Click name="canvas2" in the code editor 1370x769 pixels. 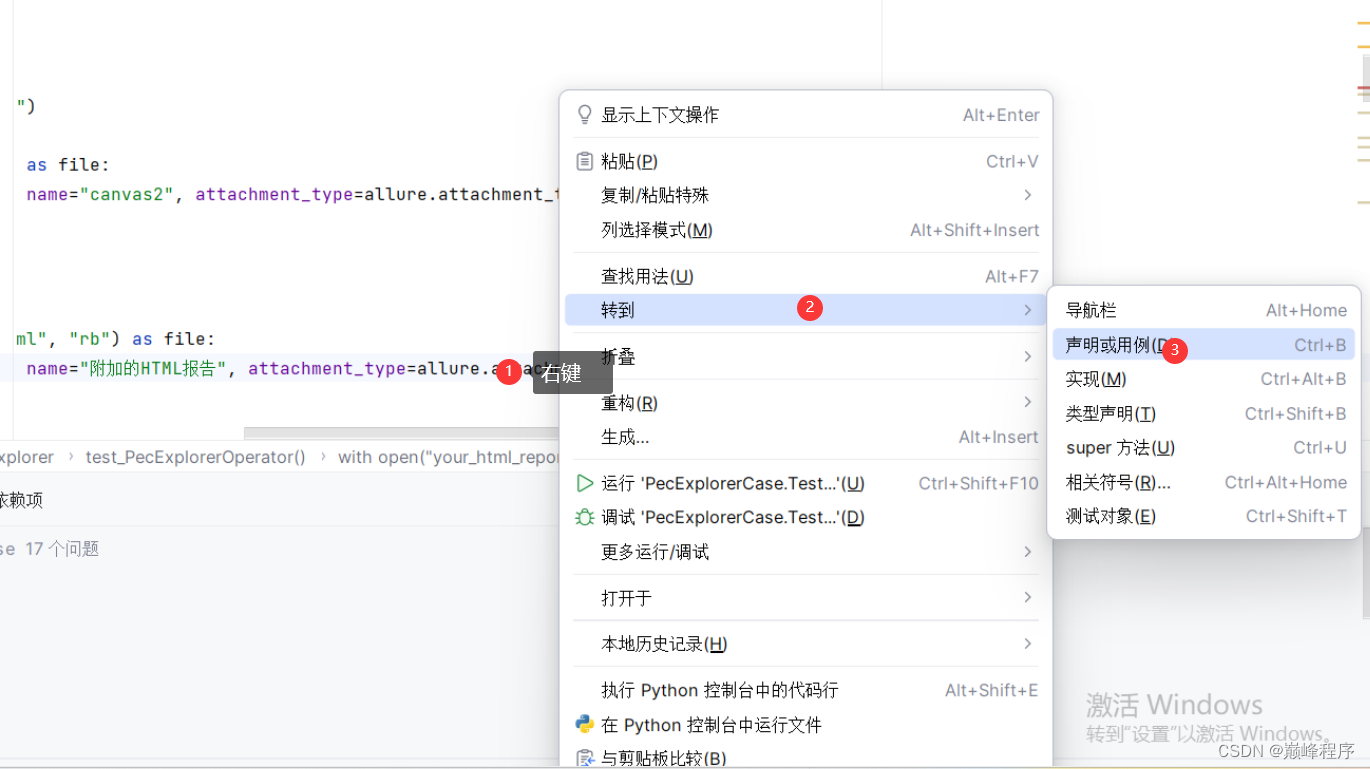point(101,194)
